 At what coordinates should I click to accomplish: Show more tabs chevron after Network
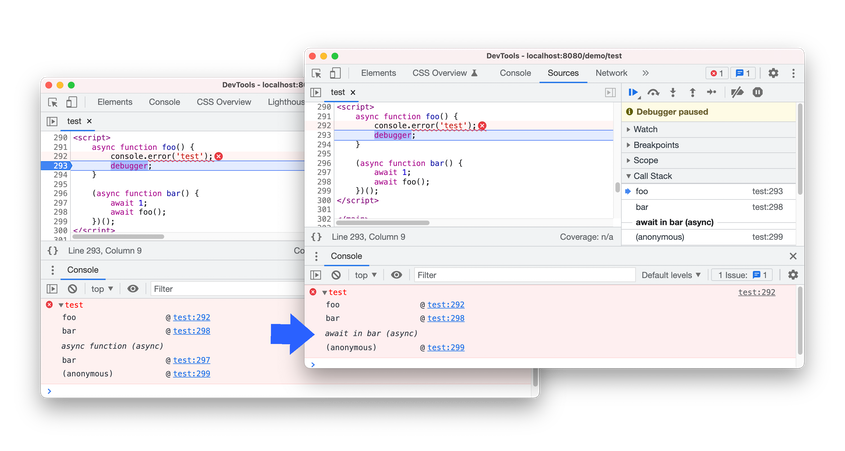(x=646, y=73)
